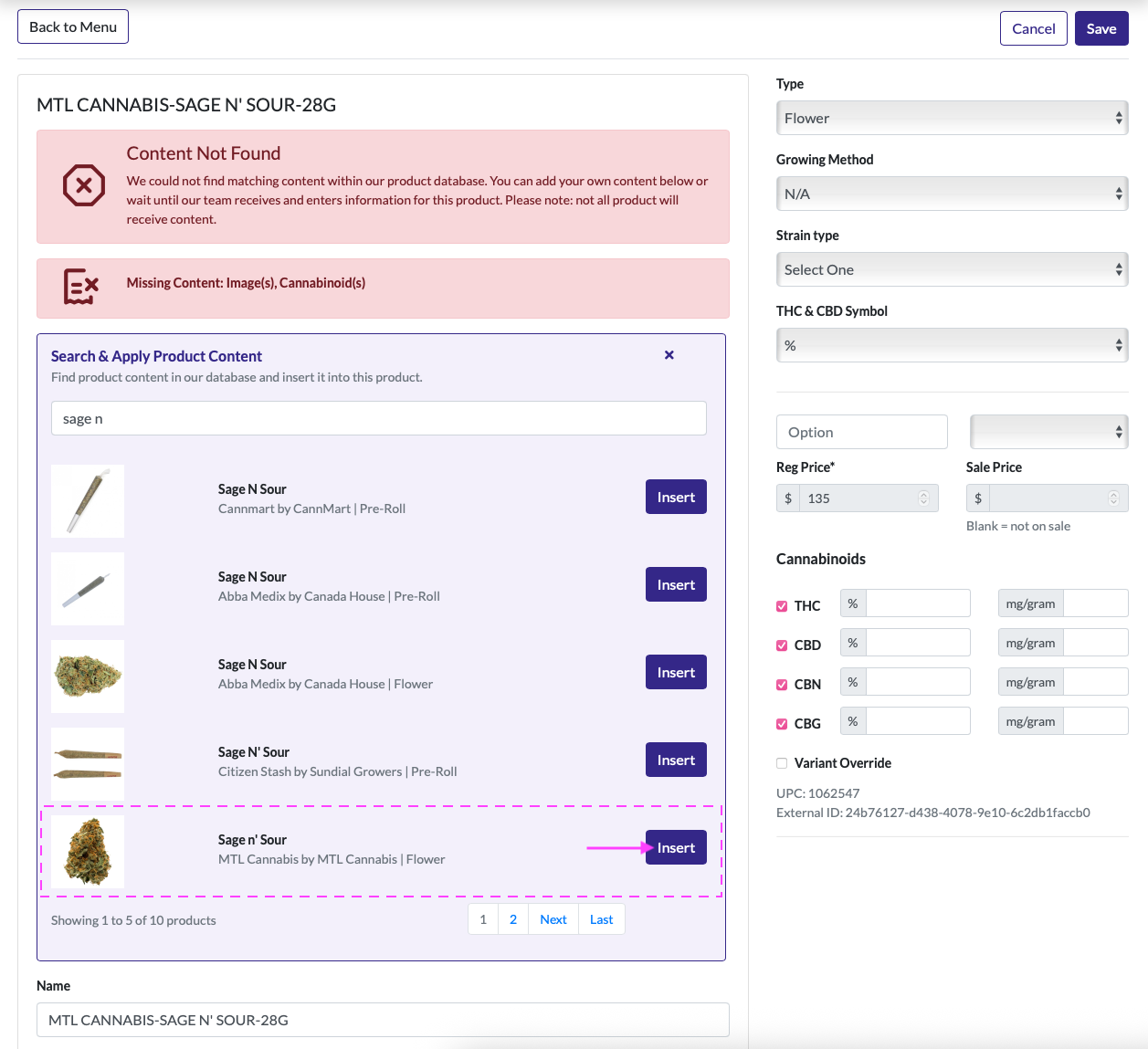Close the Search & Apply Product Content panel
The width and height of the screenshot is (1148, 1049).
pyautogui.click(x=669, y=355)
